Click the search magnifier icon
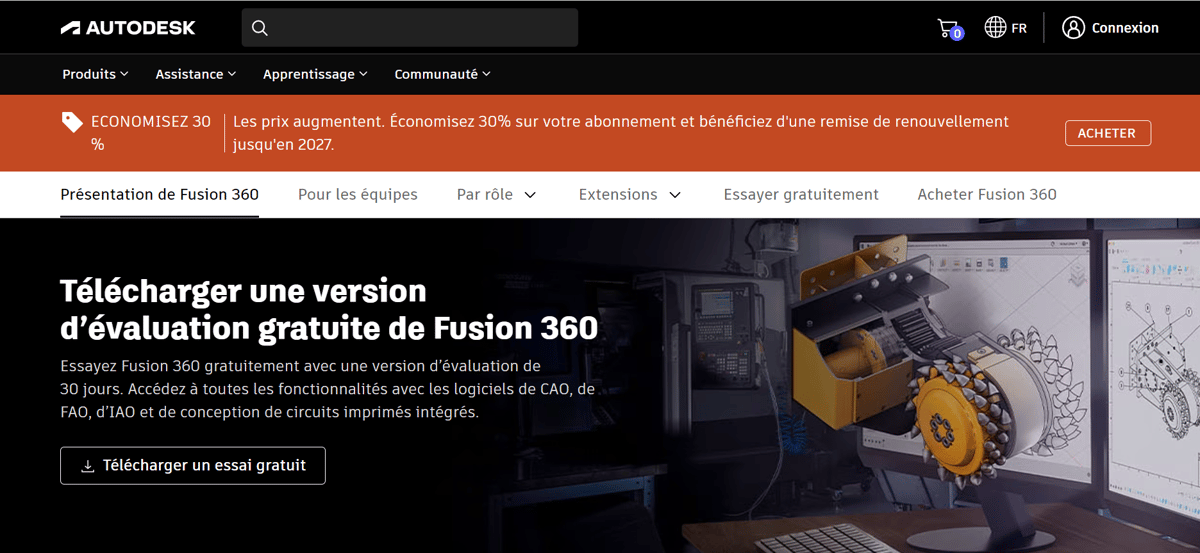The height and width of the screenshot is (553, 1200). [260, 28]
